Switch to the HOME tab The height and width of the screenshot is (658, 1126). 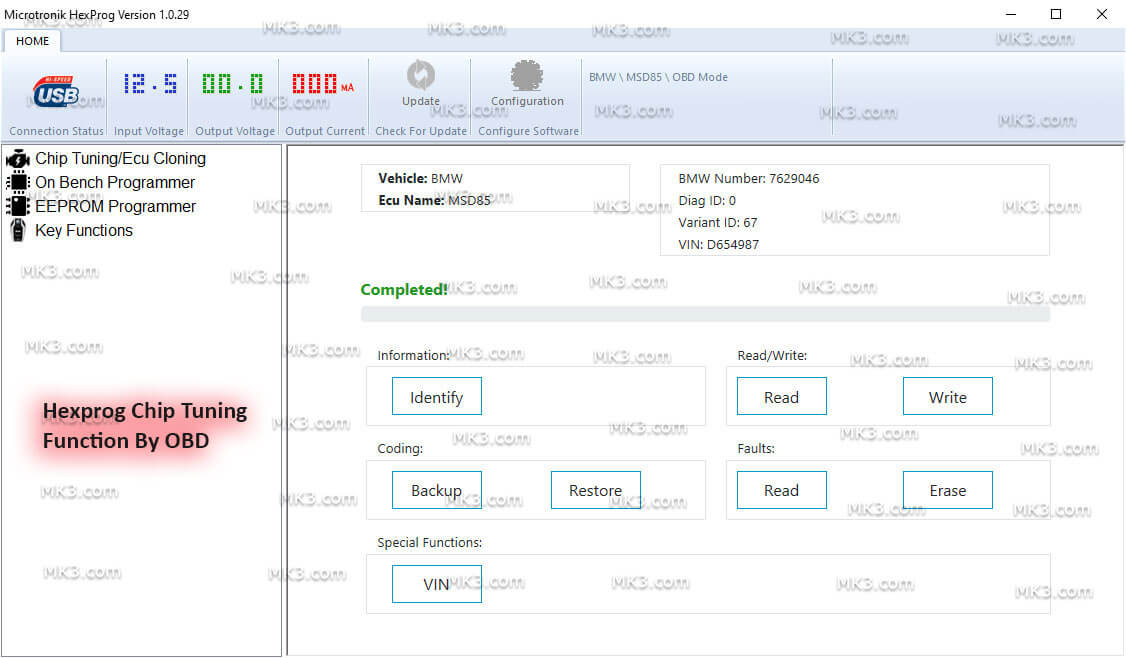click(32, 41)
